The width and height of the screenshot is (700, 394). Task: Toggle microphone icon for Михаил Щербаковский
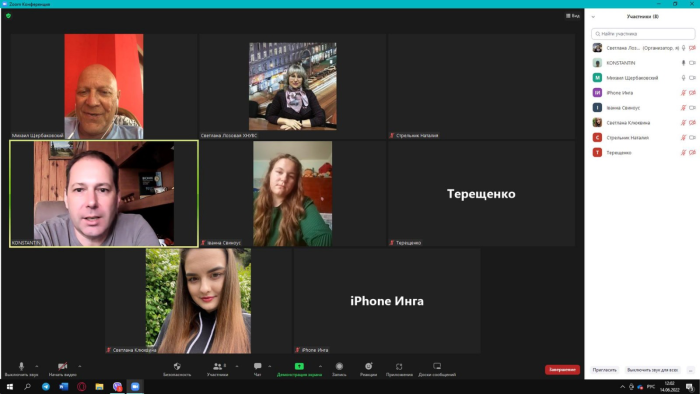683,78
